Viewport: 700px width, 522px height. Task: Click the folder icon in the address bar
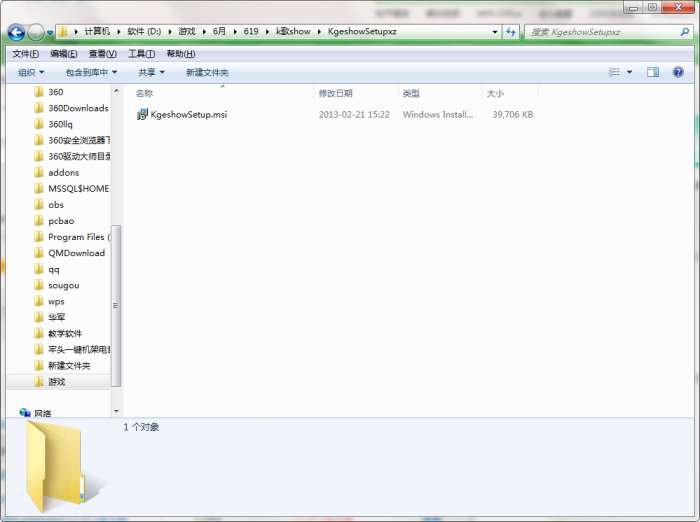point(63,32)
